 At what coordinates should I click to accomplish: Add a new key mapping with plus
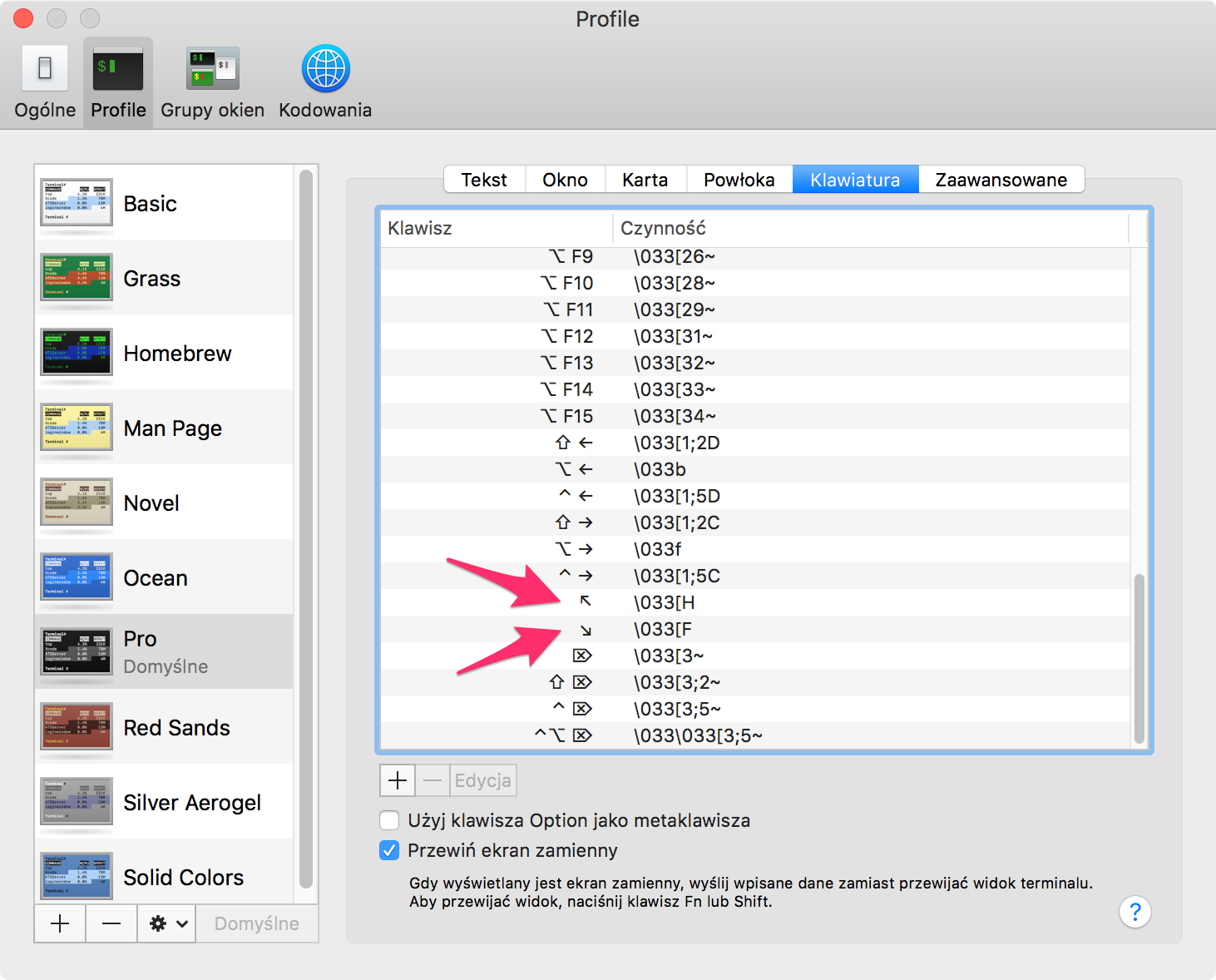click(398, 780)
